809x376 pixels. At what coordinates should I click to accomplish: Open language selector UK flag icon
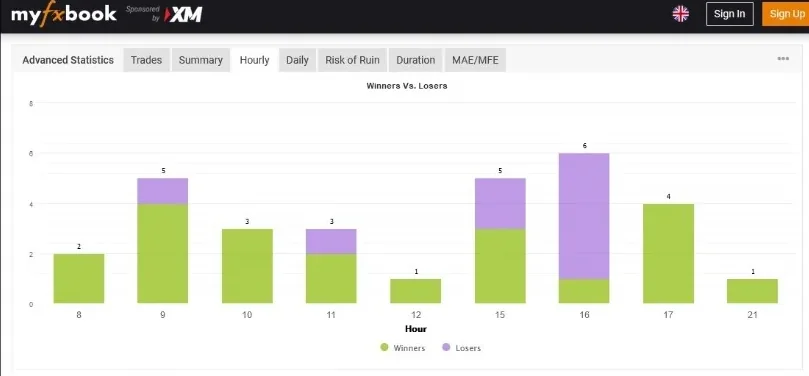(x=681, y=14)
